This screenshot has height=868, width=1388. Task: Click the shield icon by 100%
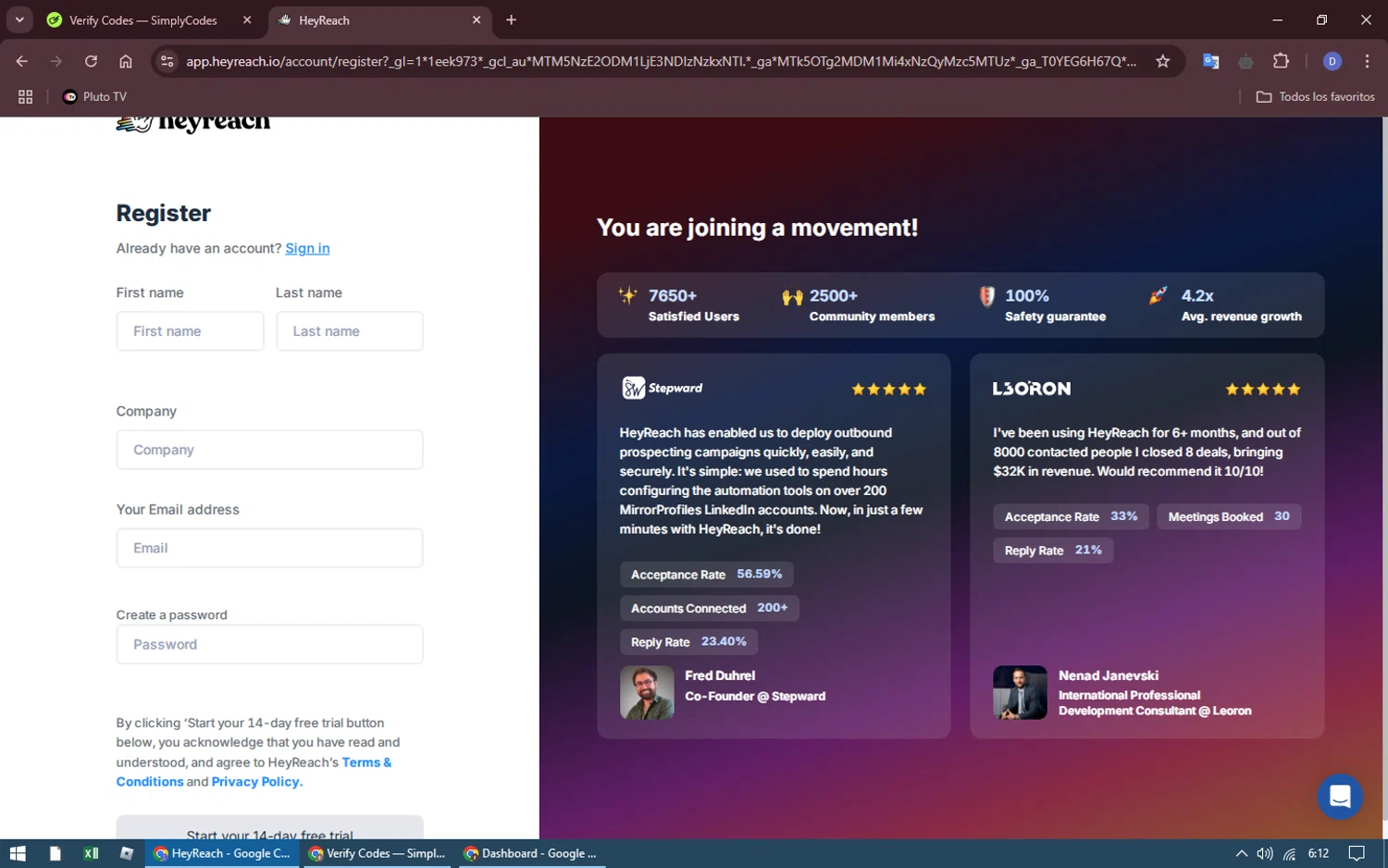click(987, 296)
